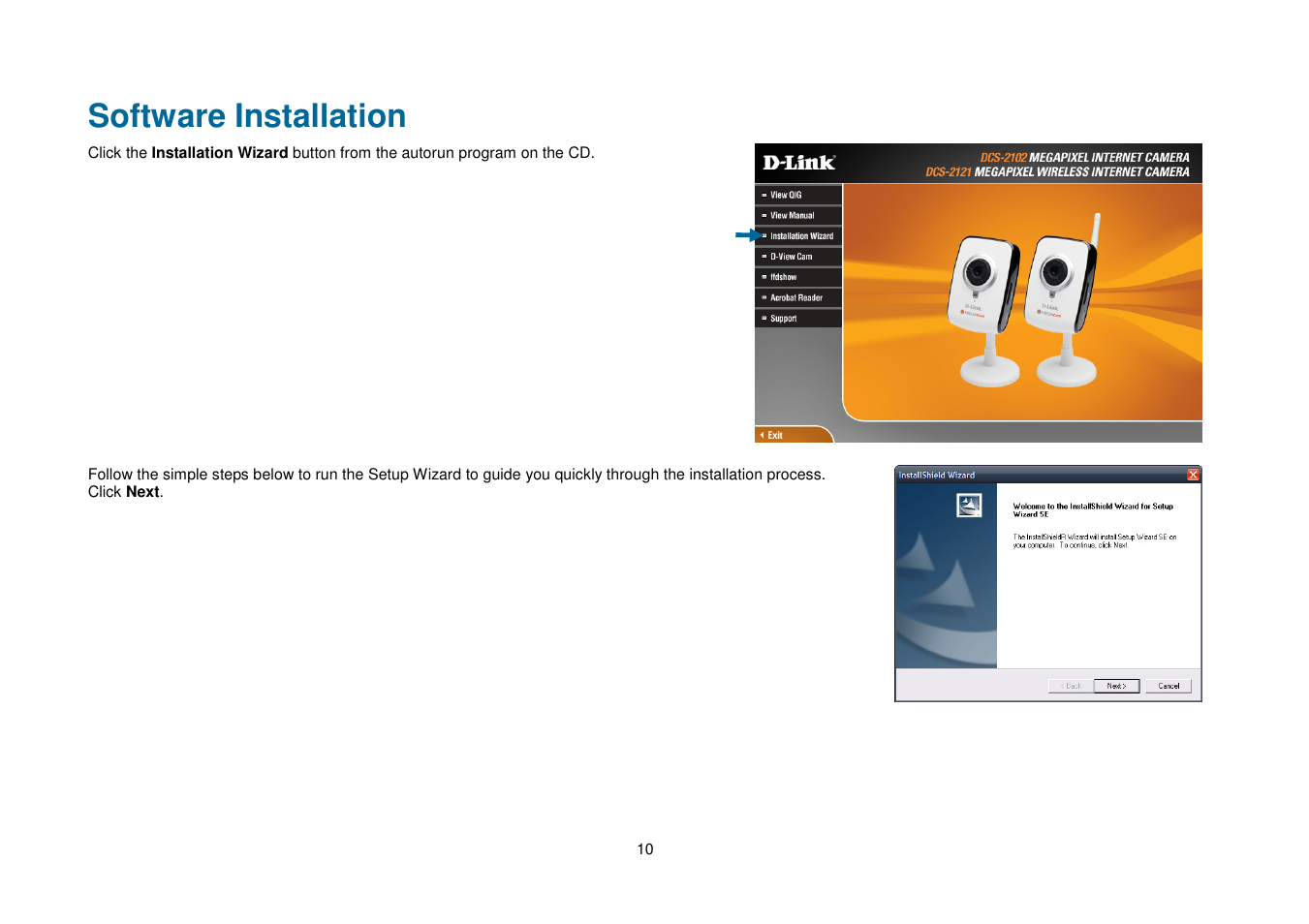
Task: Click page number 10
Action: tap(645, 849)
